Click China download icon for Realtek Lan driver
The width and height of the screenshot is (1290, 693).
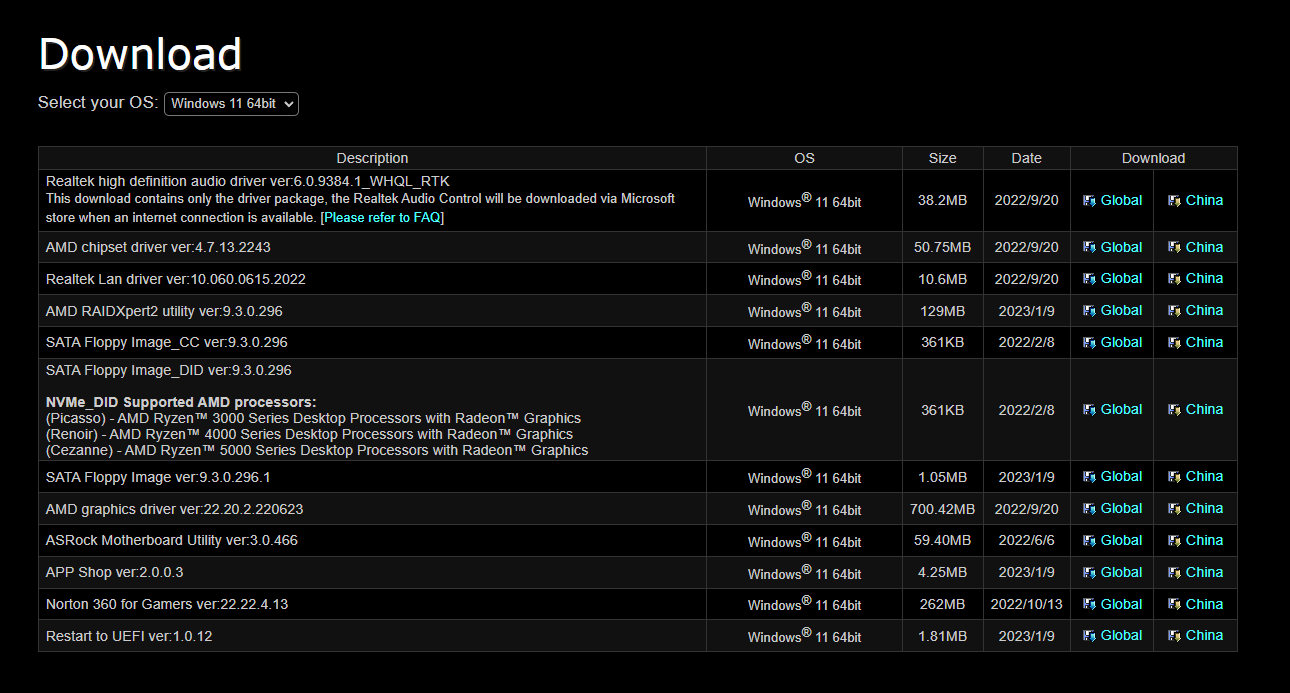point(1174,278)
